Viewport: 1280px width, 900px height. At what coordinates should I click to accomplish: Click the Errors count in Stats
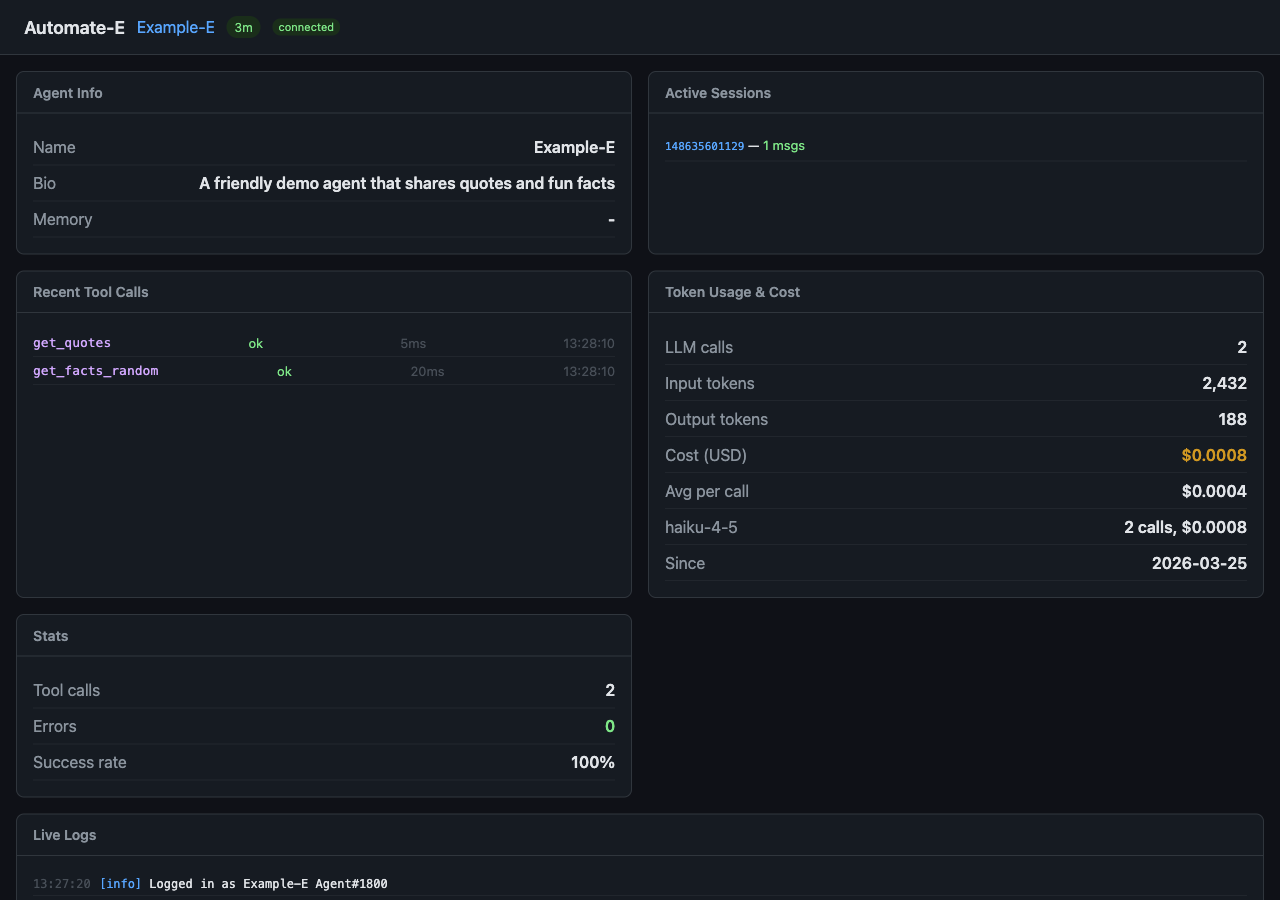(x=609, y=726)
